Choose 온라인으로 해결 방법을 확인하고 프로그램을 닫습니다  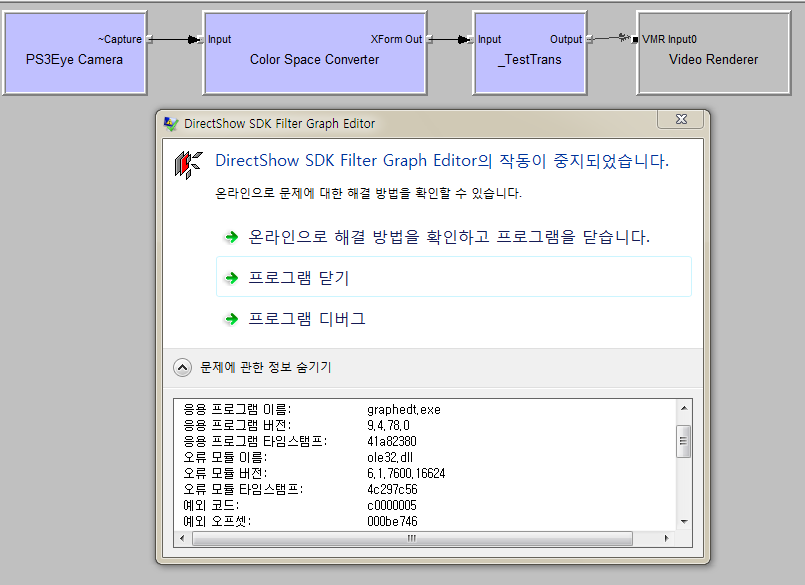[449, 237]
